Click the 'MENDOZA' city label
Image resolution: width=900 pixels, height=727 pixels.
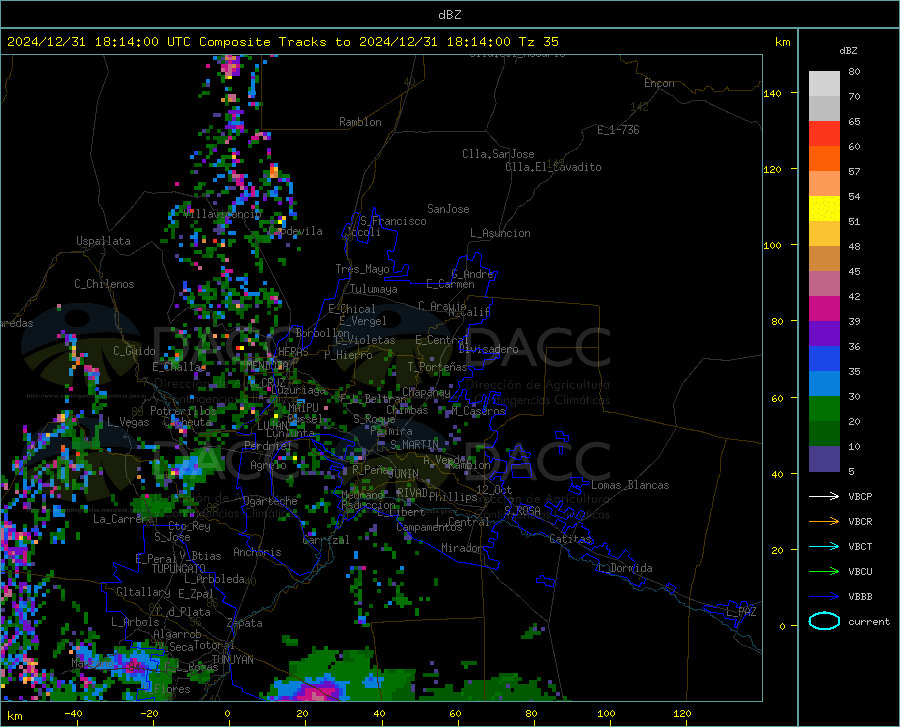point(267,366)
